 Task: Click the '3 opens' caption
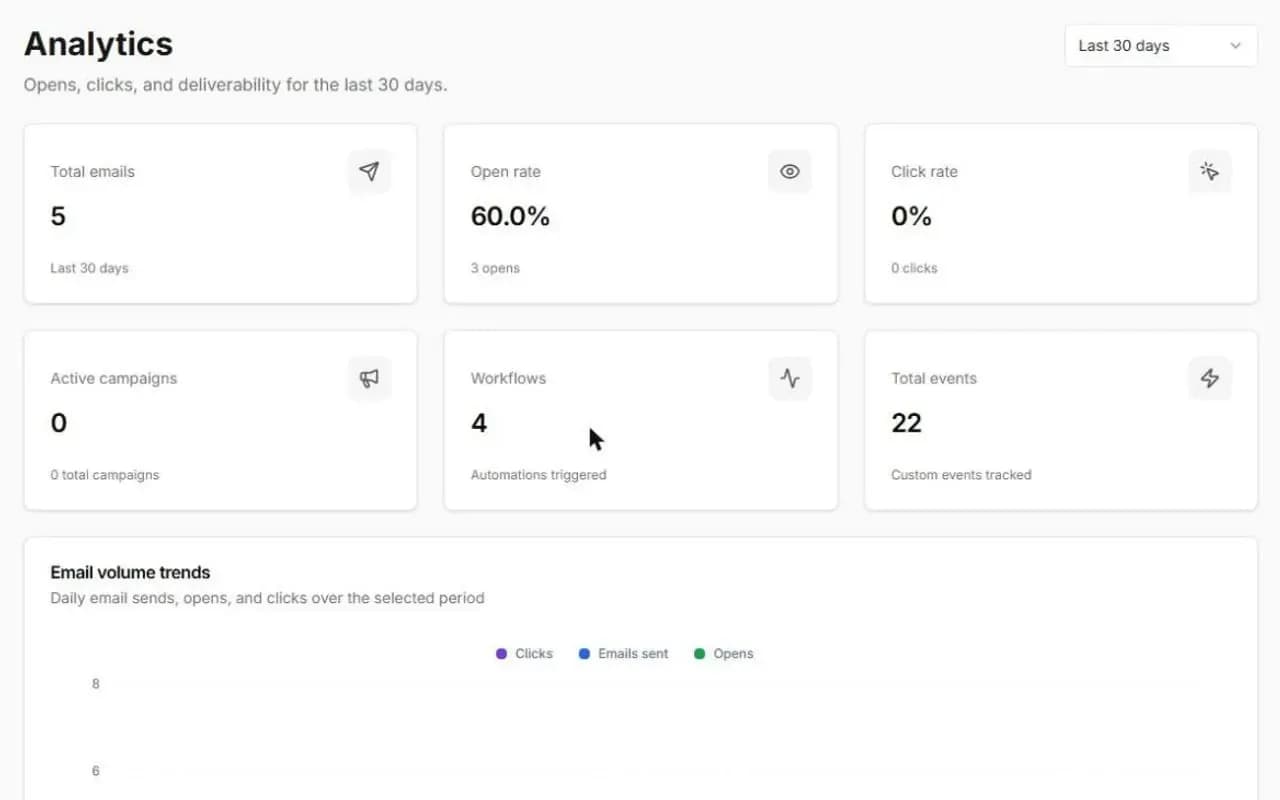click(495, 268)
